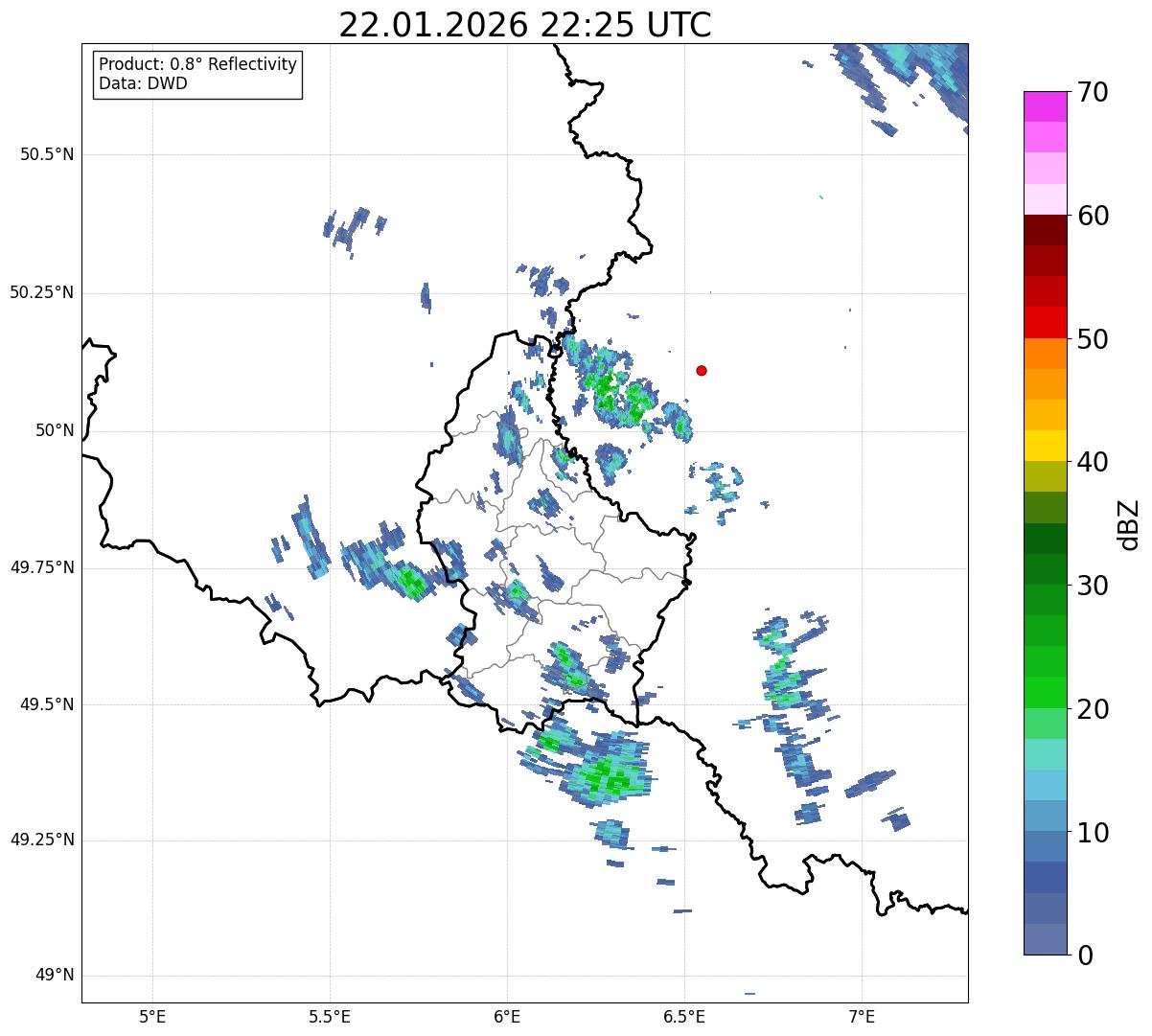Click the bright red colorbar swatch
Screen dimensions: 1152x1036
[1045, 322]
